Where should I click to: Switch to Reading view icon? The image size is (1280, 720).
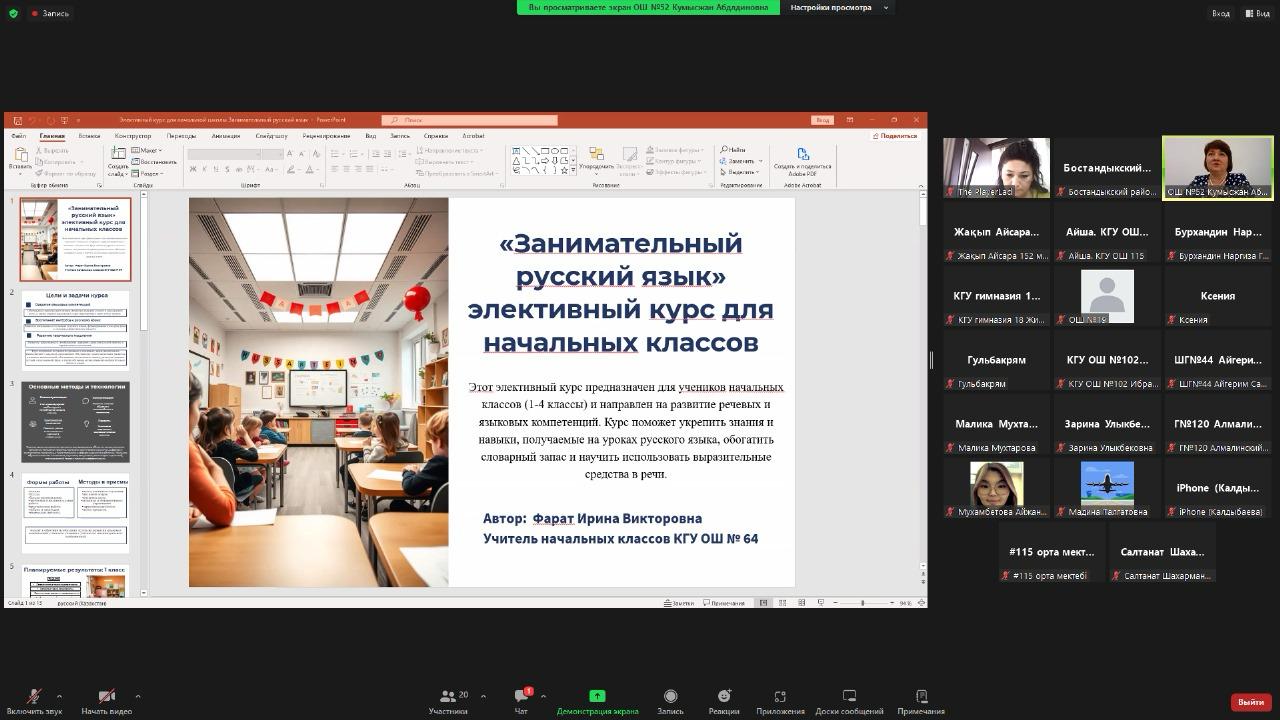pyautogui.click(x=801, y=603)
